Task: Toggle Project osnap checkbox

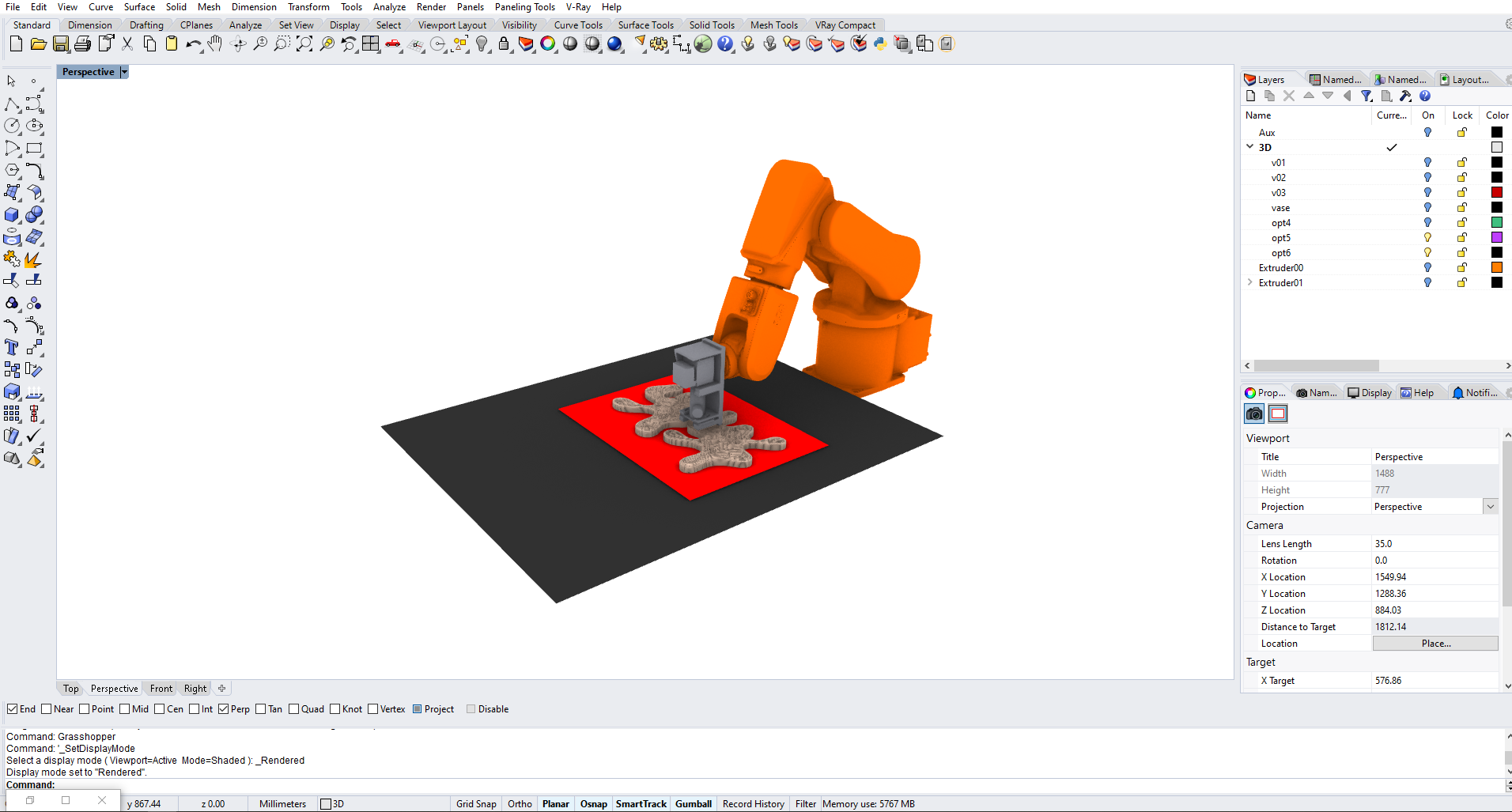Action: 418,709
